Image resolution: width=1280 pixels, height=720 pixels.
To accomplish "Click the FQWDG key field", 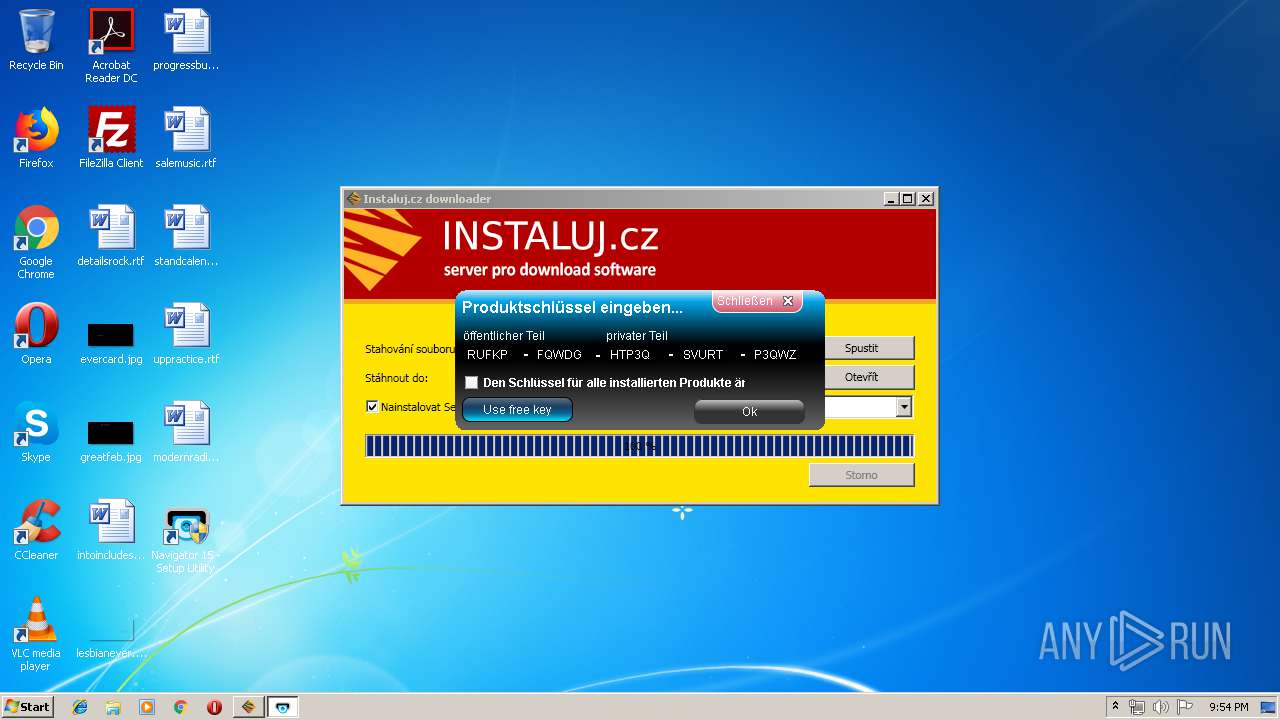I will pos(559,355).
